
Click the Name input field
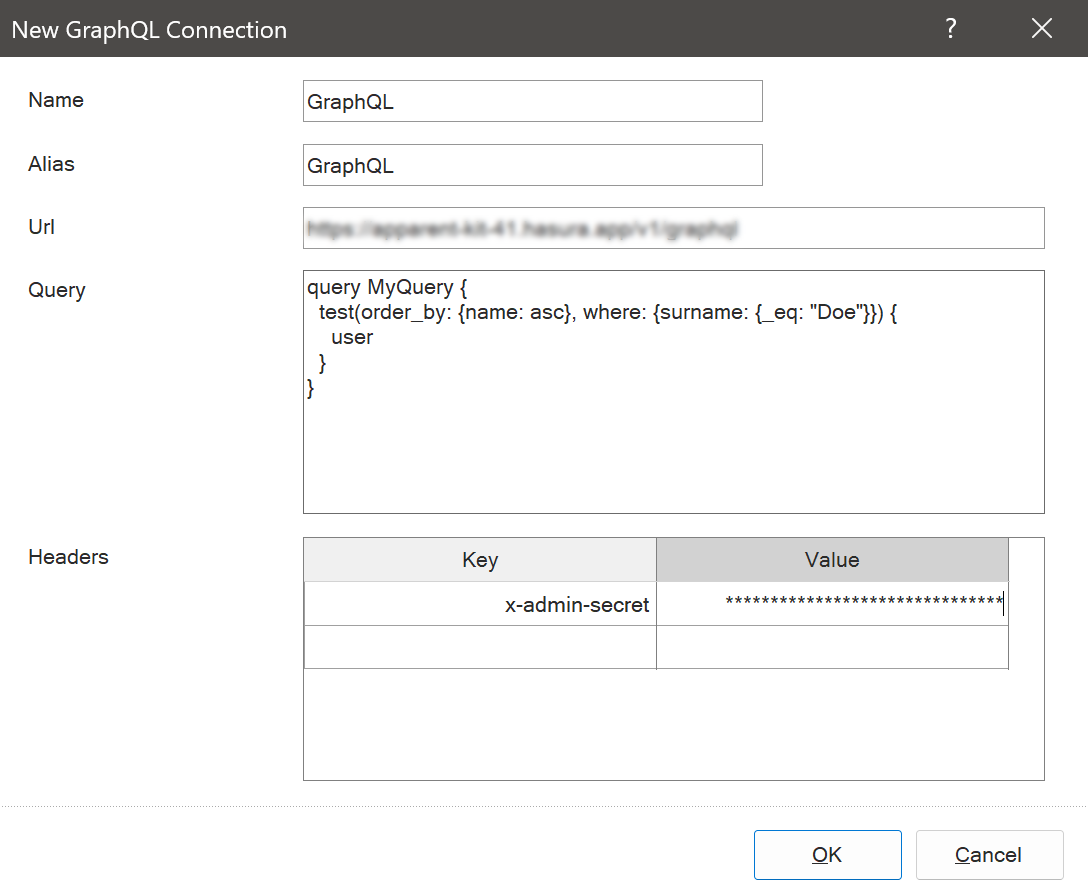[x=533, y=101]
